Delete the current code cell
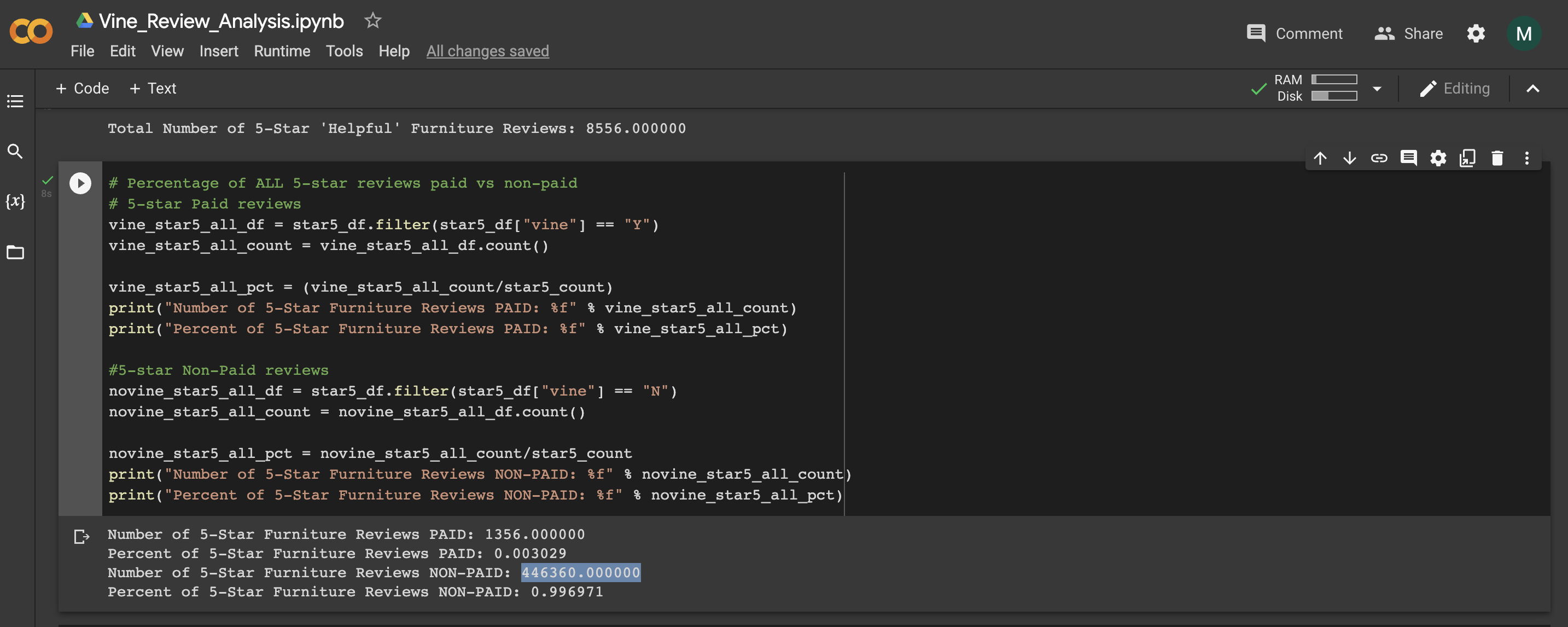This screenshot has width=1568, height=627. (x=1497, y=158)
